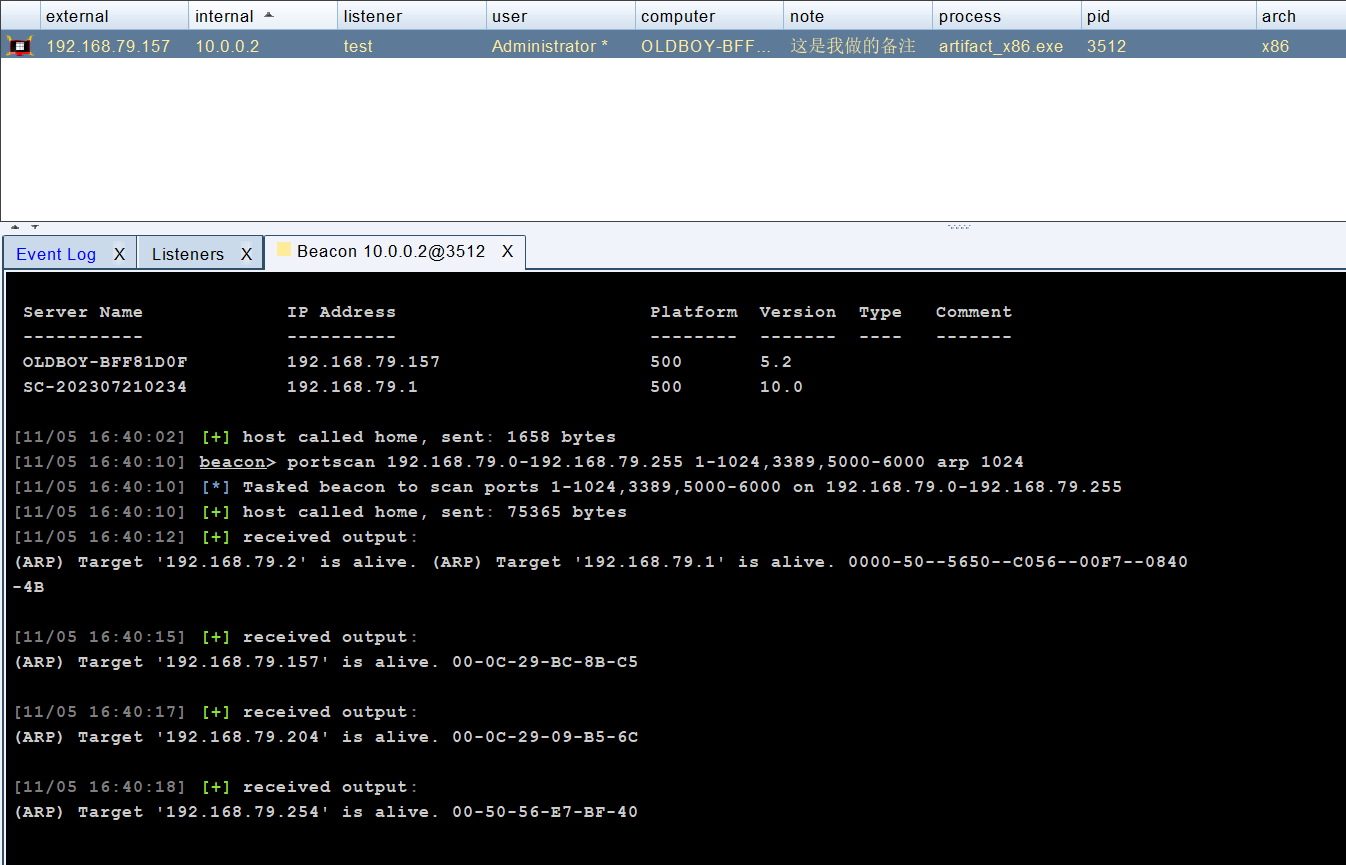
Task: Click the arch column header
Action: 1301,16
